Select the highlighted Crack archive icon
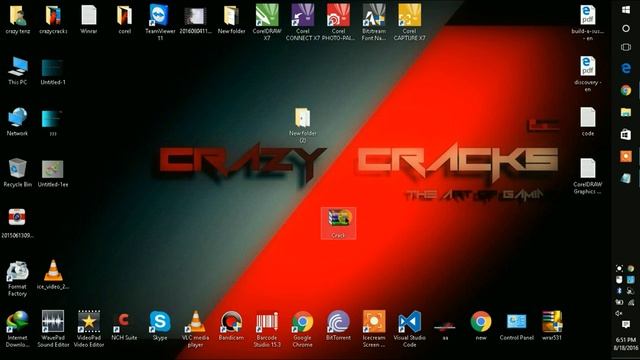640x360 pixels. coord(338,223)
